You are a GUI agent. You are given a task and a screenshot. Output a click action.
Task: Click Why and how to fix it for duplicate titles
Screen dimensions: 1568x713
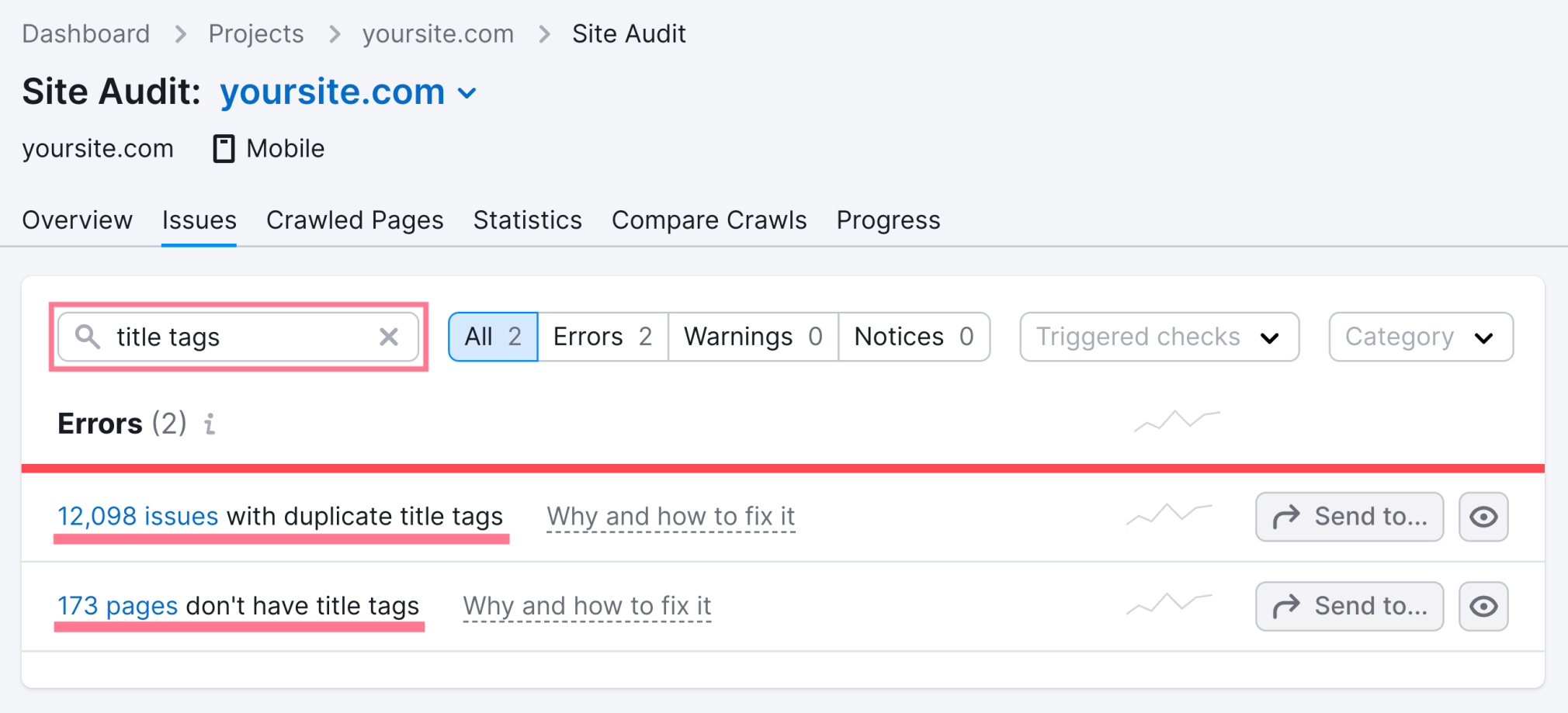click(671, 516)
